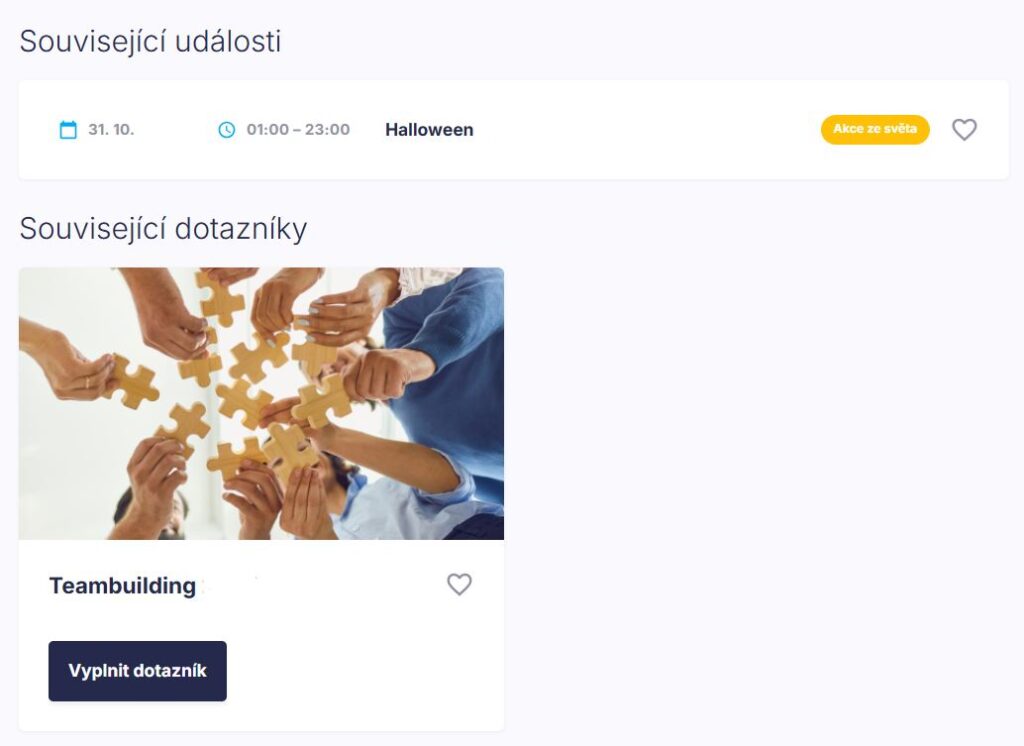
Task: Click blank area beside Vyplnit dotazník button
Action: 366,671
